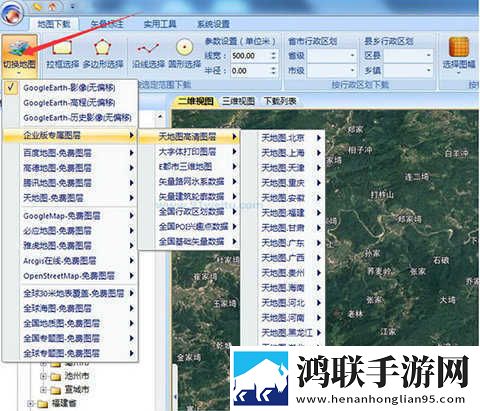Select the 圆形选择 circle selection tool
Viewport: 480px width, 411px height.
pyautogui.click(x=184, y=54)
